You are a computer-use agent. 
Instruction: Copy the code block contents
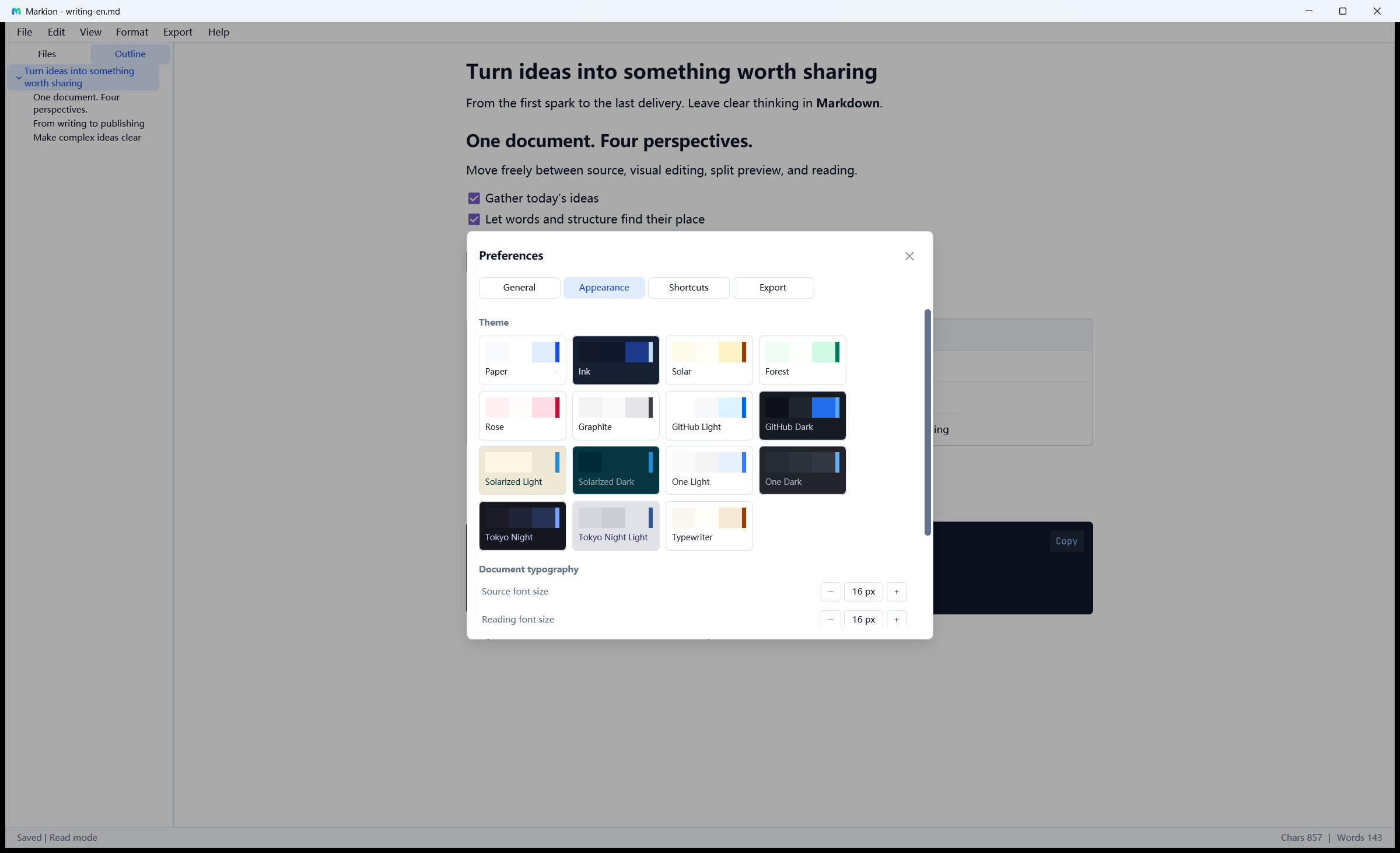tap(1066, 541)
